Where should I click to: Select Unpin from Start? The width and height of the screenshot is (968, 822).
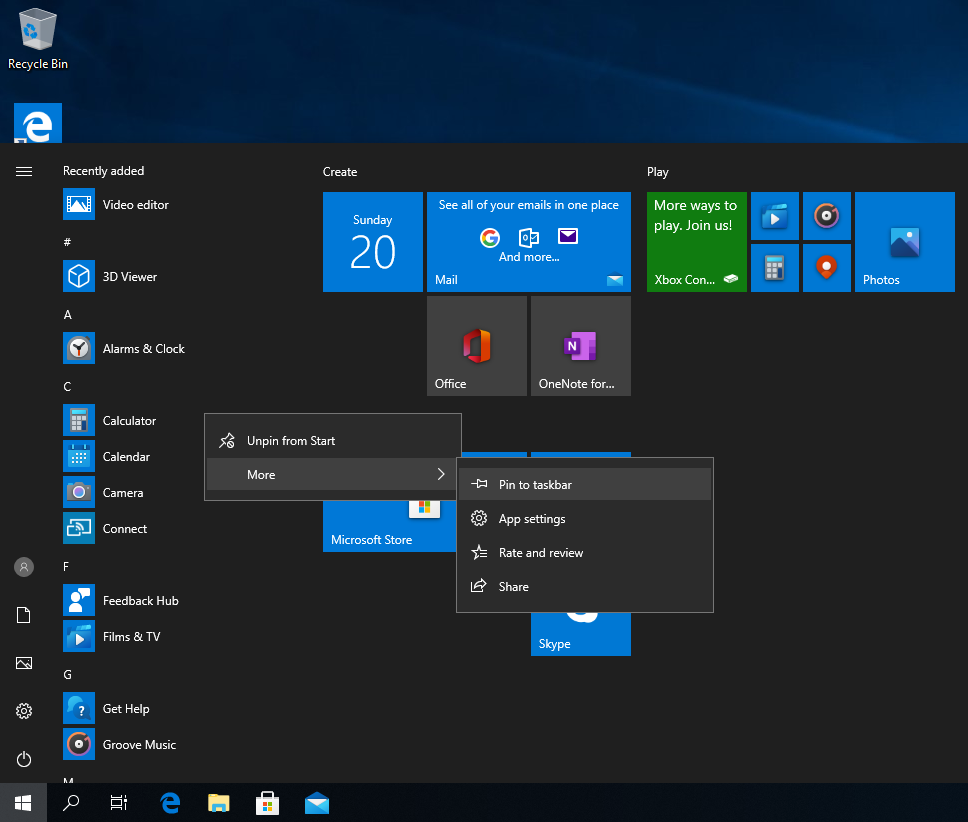[x=333, y=441]
